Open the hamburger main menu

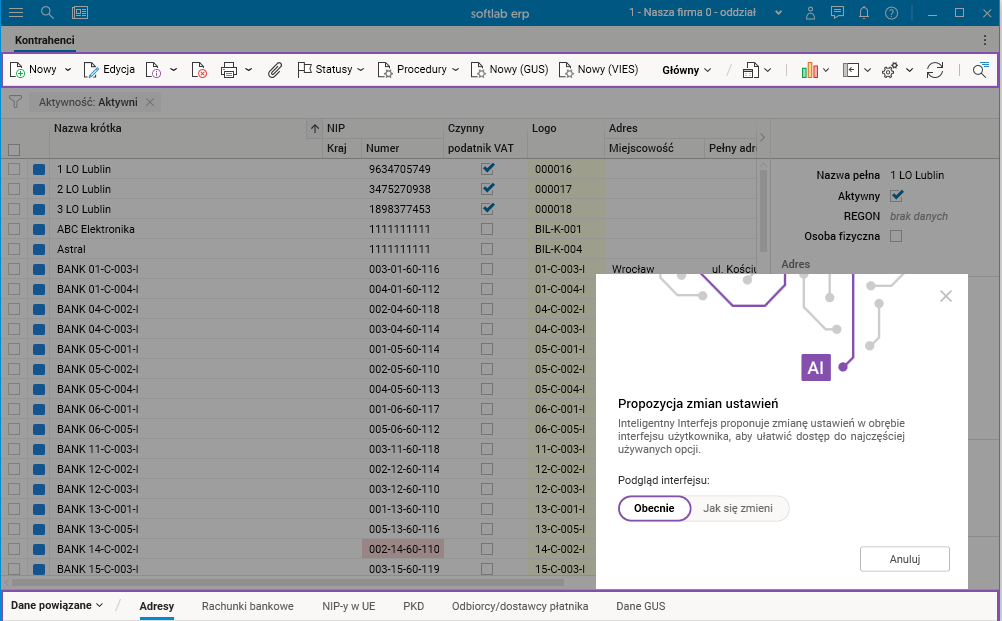pyautogui.click(x=16, y=12)
